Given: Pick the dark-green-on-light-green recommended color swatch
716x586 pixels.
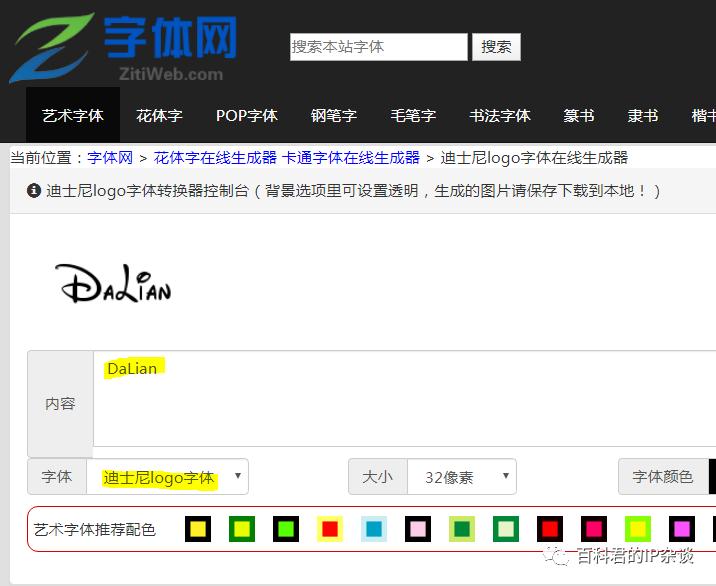Looking at the screenshot, I should 462,529.
